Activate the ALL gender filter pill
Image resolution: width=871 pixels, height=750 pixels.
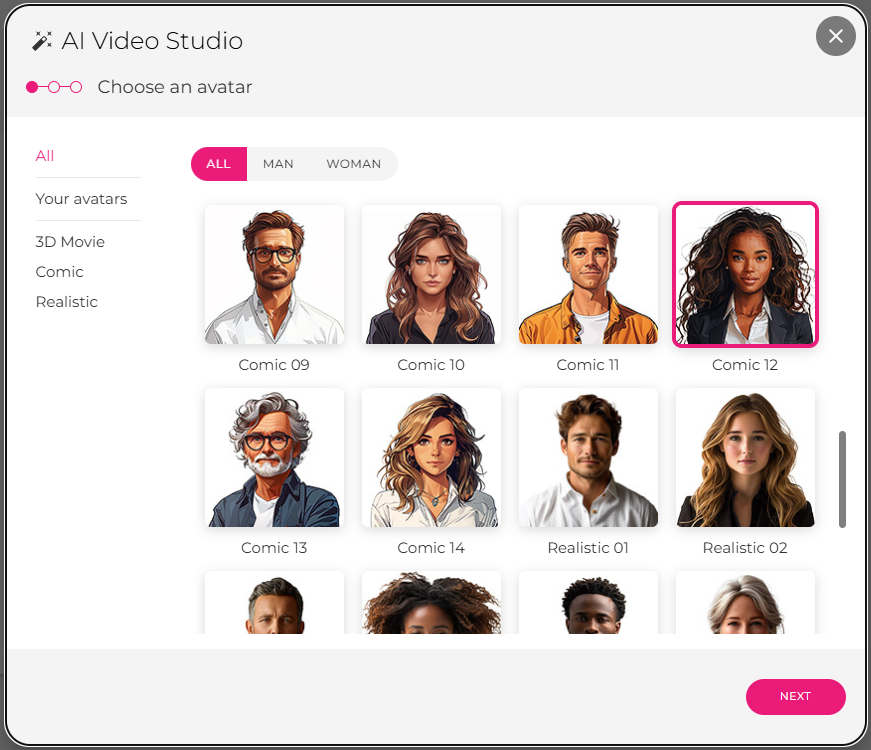pos(218,164)
